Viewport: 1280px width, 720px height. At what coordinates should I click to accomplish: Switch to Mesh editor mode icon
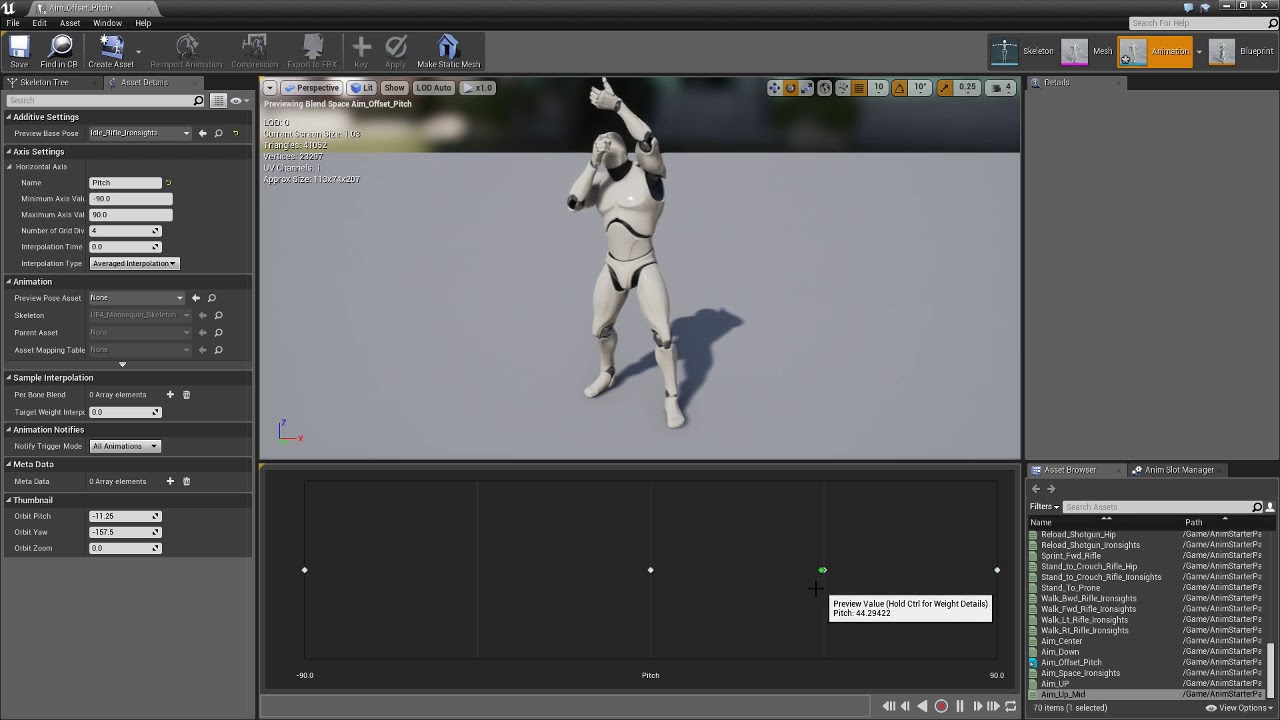click(1074, 51)
